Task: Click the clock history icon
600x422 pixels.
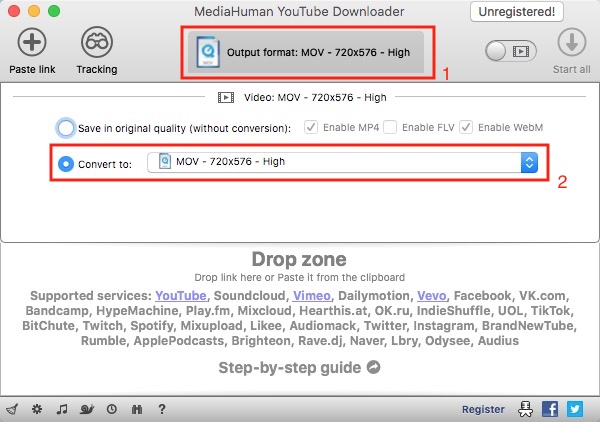Action: point(112,409)
